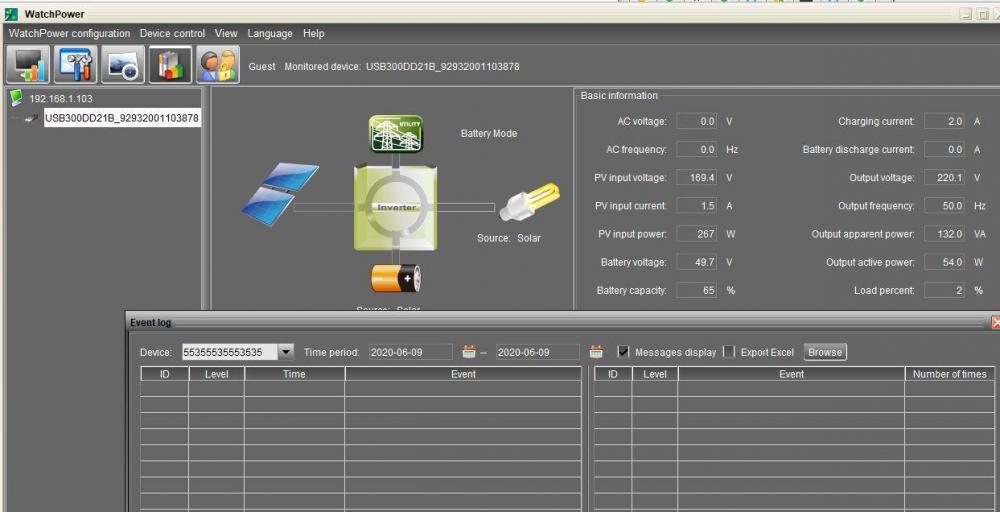Click the WatchPower title bar app icon

point(11,14)
